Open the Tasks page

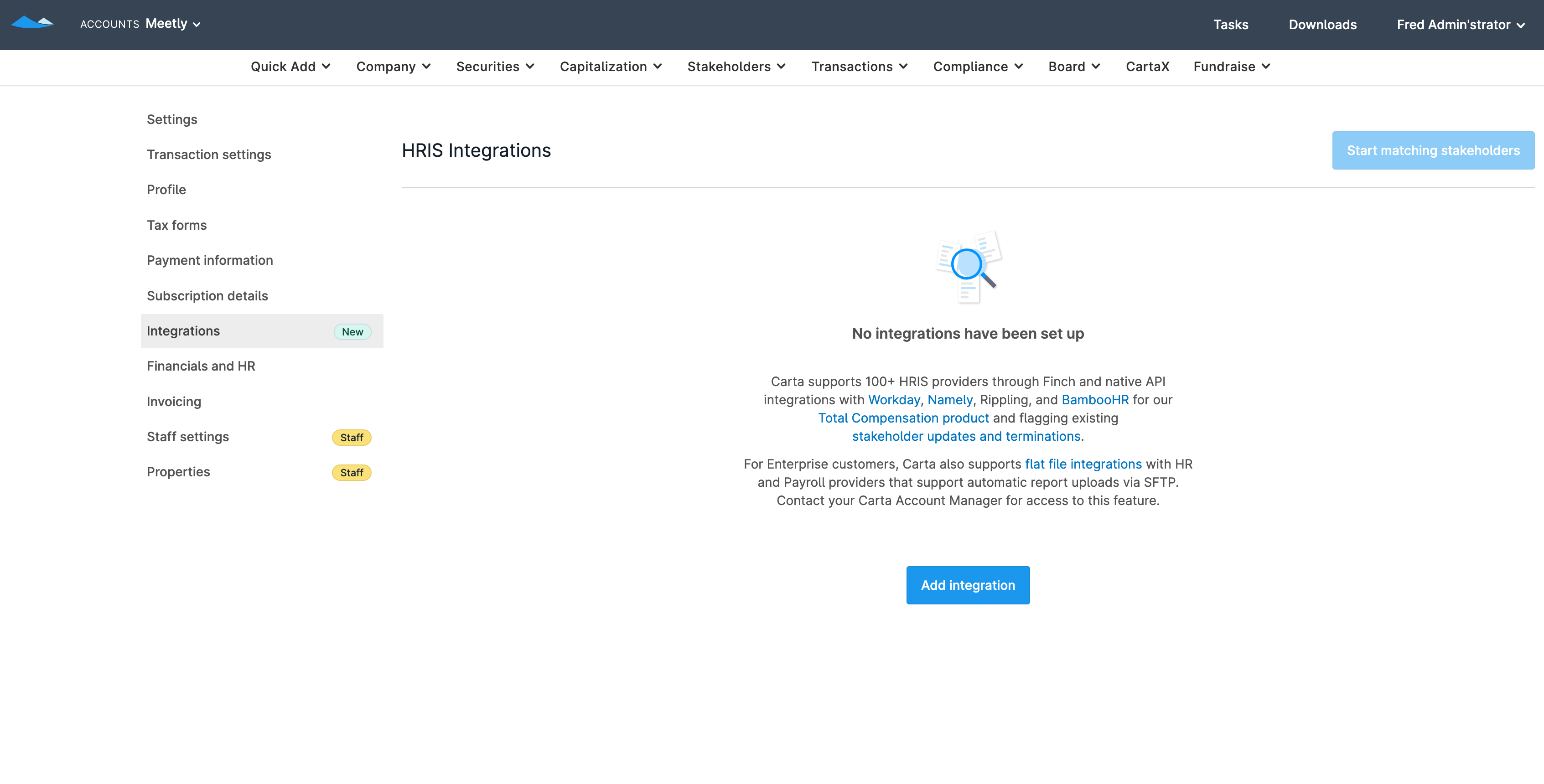point(1231,25)
